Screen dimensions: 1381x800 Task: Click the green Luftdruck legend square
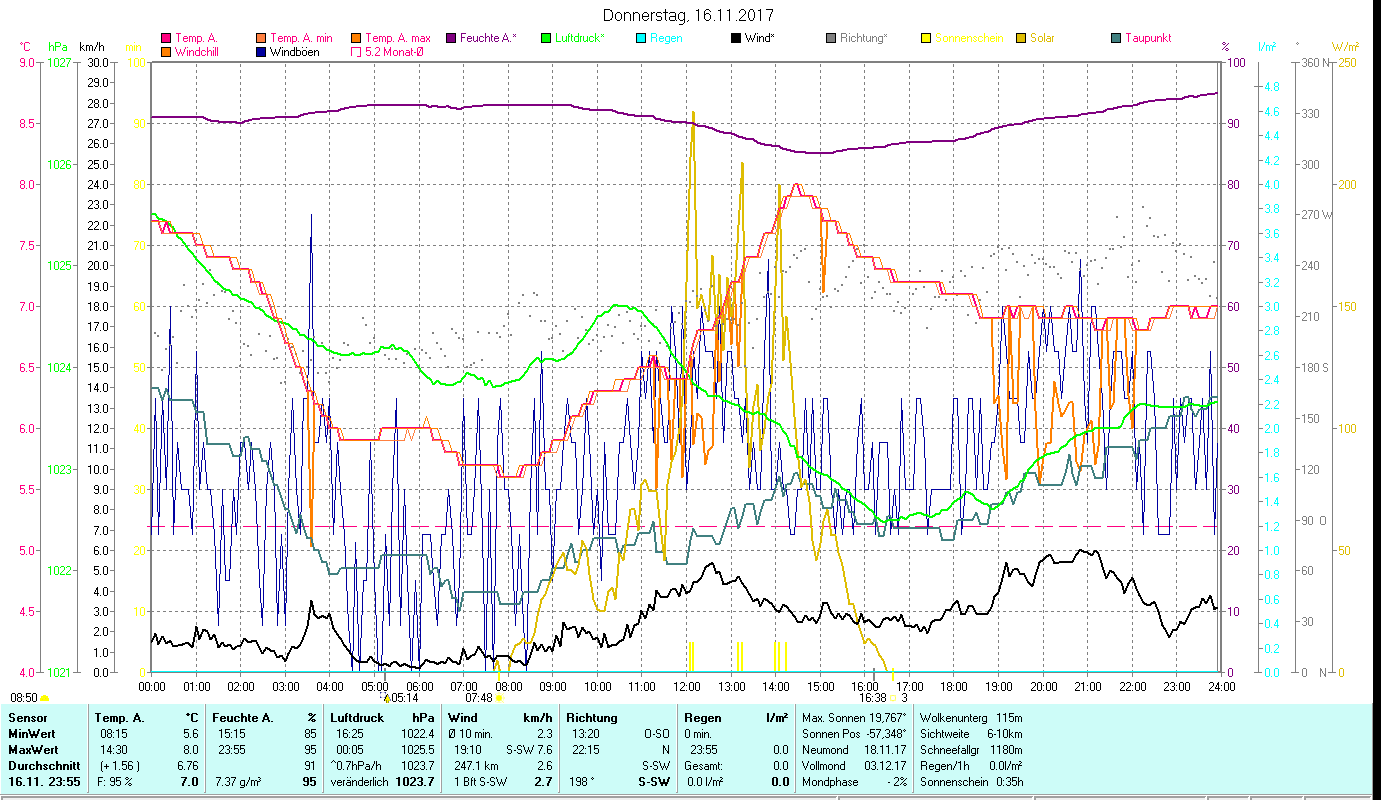coord(546,39)
